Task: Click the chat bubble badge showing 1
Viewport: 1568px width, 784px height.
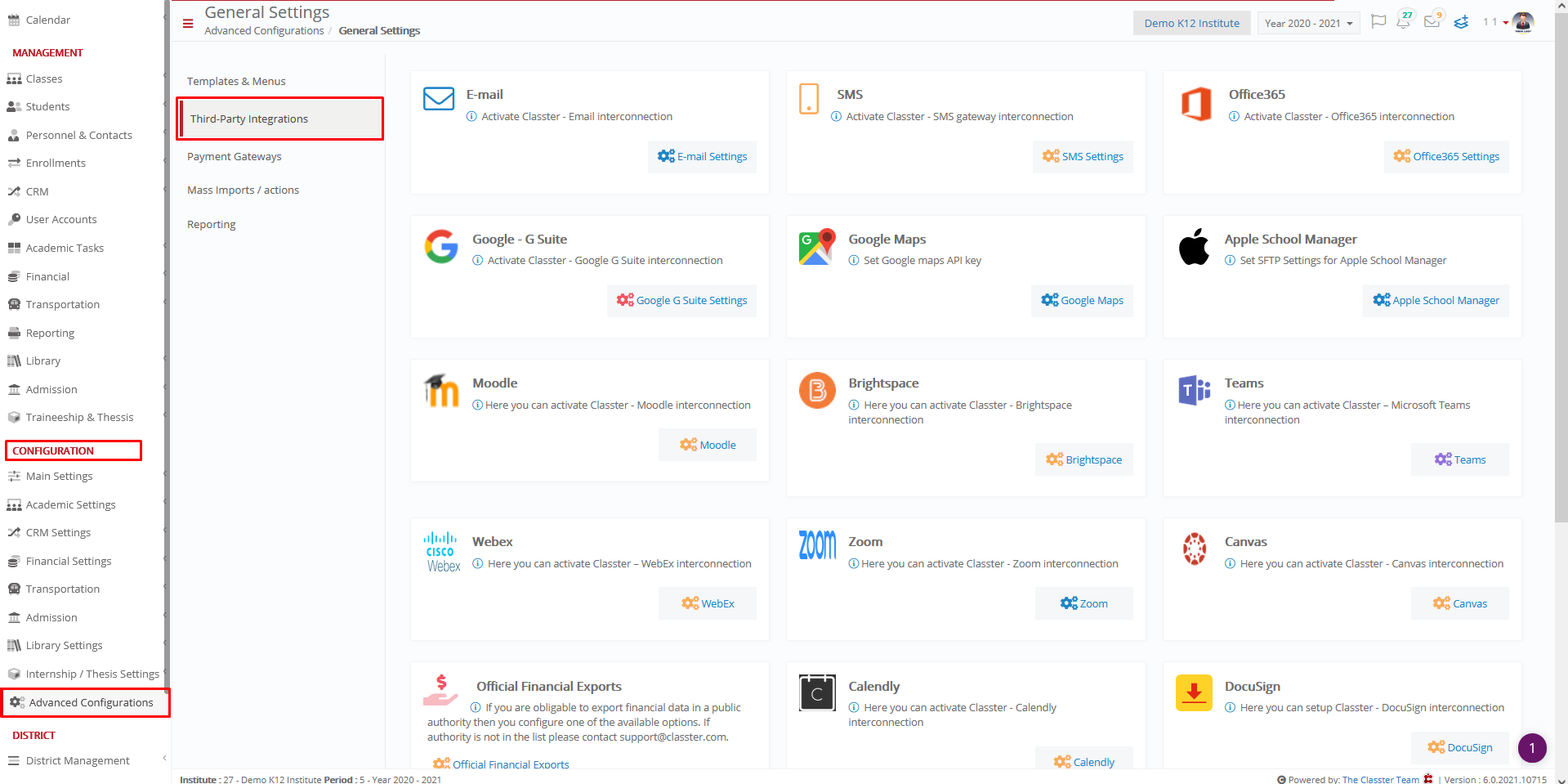Action: pos(1532,748)
